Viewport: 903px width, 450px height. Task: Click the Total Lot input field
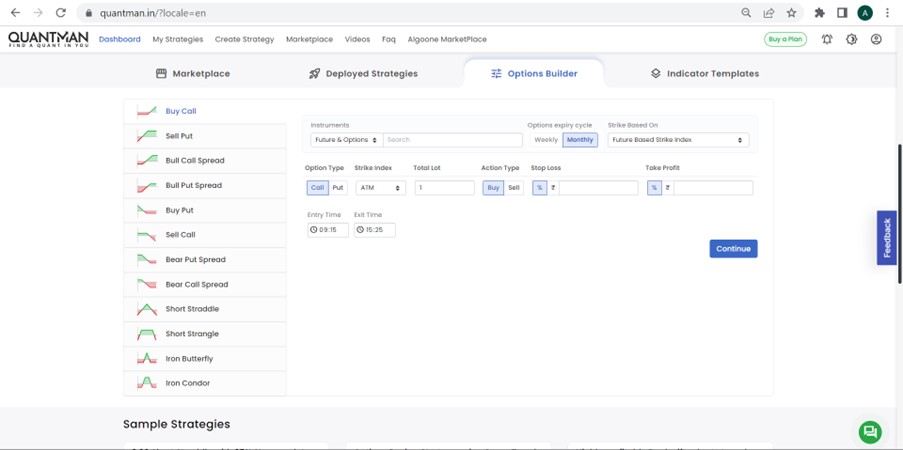[444, 188]
